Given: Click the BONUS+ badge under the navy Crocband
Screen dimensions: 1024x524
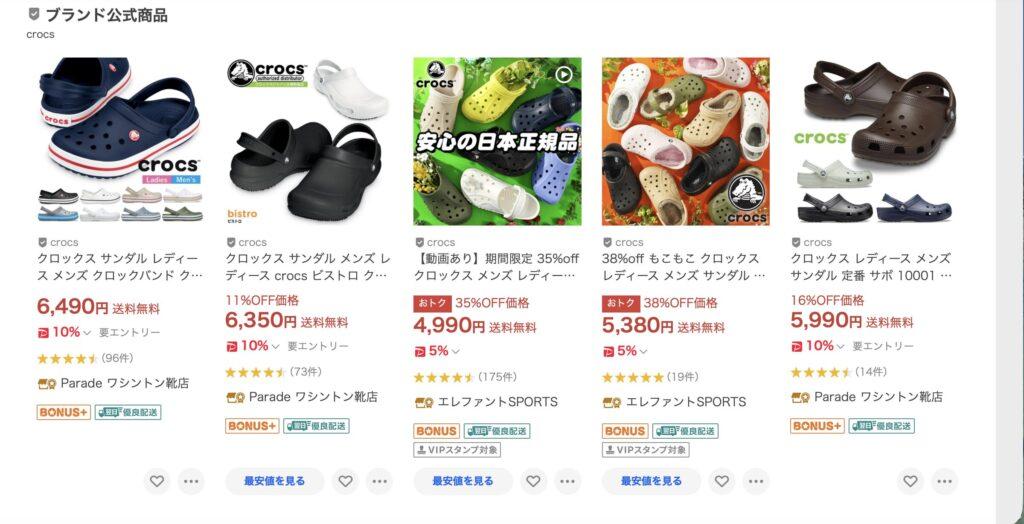Looking at the screenshot, I should click(63, 412).
